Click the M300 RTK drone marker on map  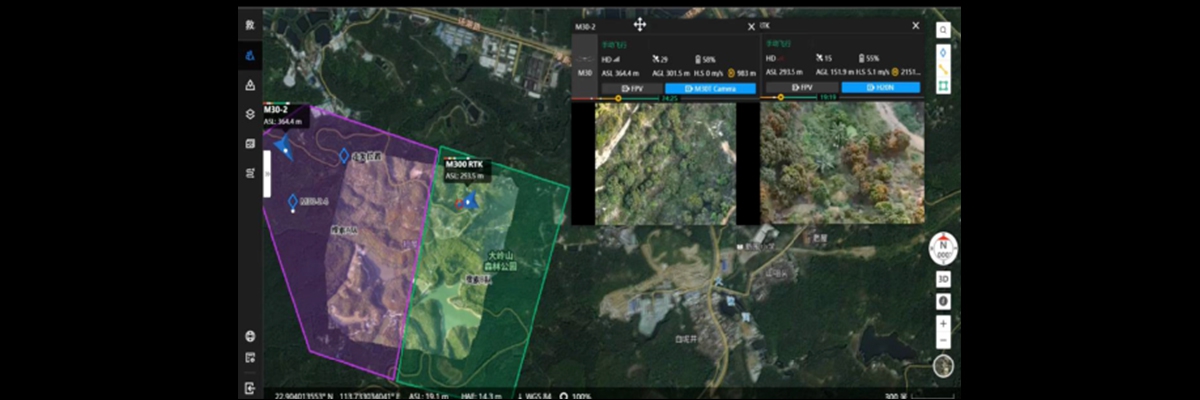coord(467,201)
